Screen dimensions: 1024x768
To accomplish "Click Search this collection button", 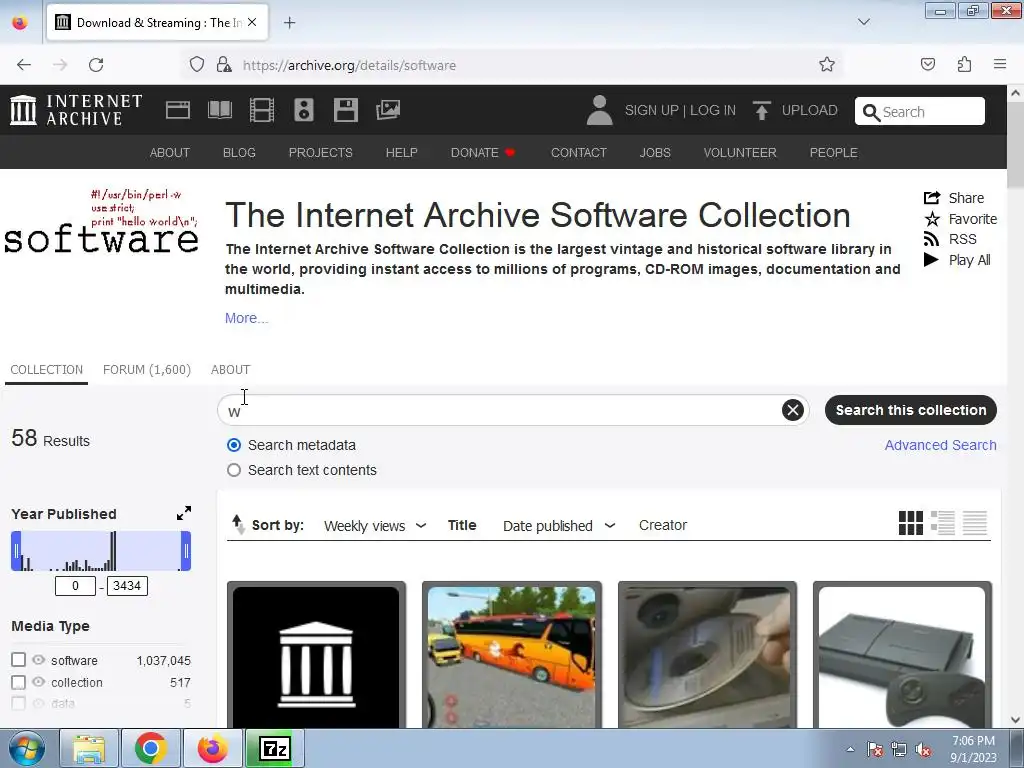I will (910, 410).
